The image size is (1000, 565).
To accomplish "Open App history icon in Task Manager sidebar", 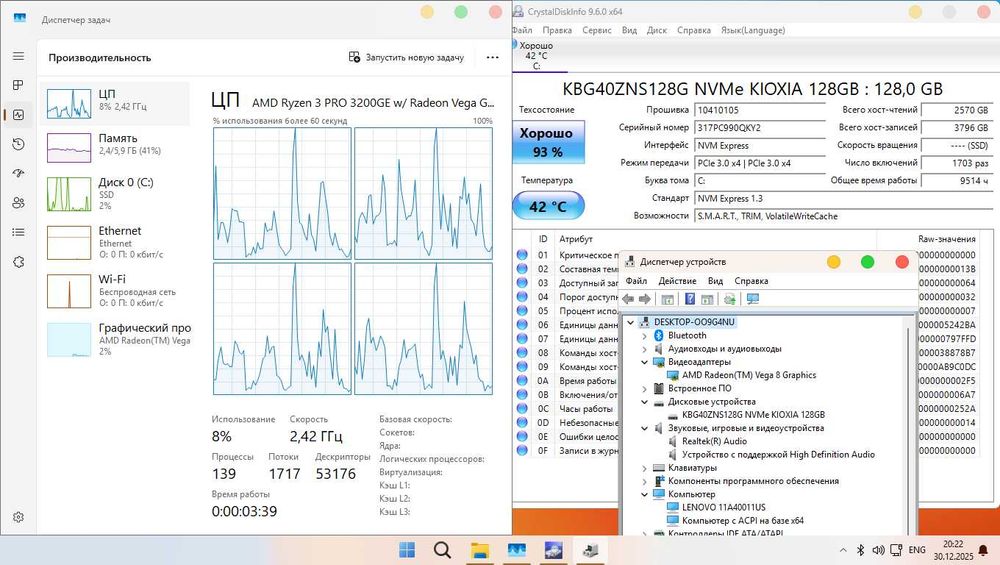I will click(18, 144).
